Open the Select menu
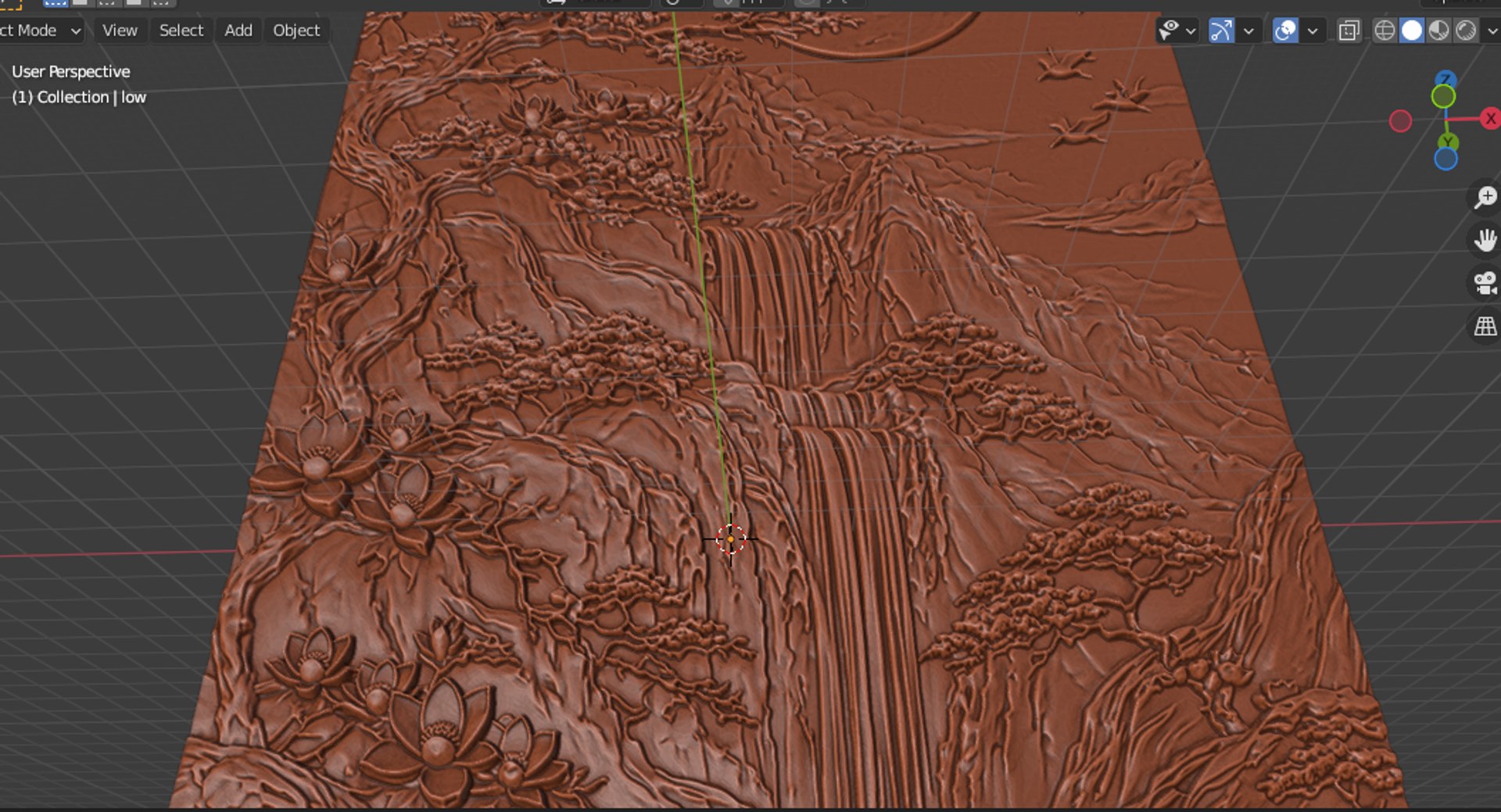 181,30
